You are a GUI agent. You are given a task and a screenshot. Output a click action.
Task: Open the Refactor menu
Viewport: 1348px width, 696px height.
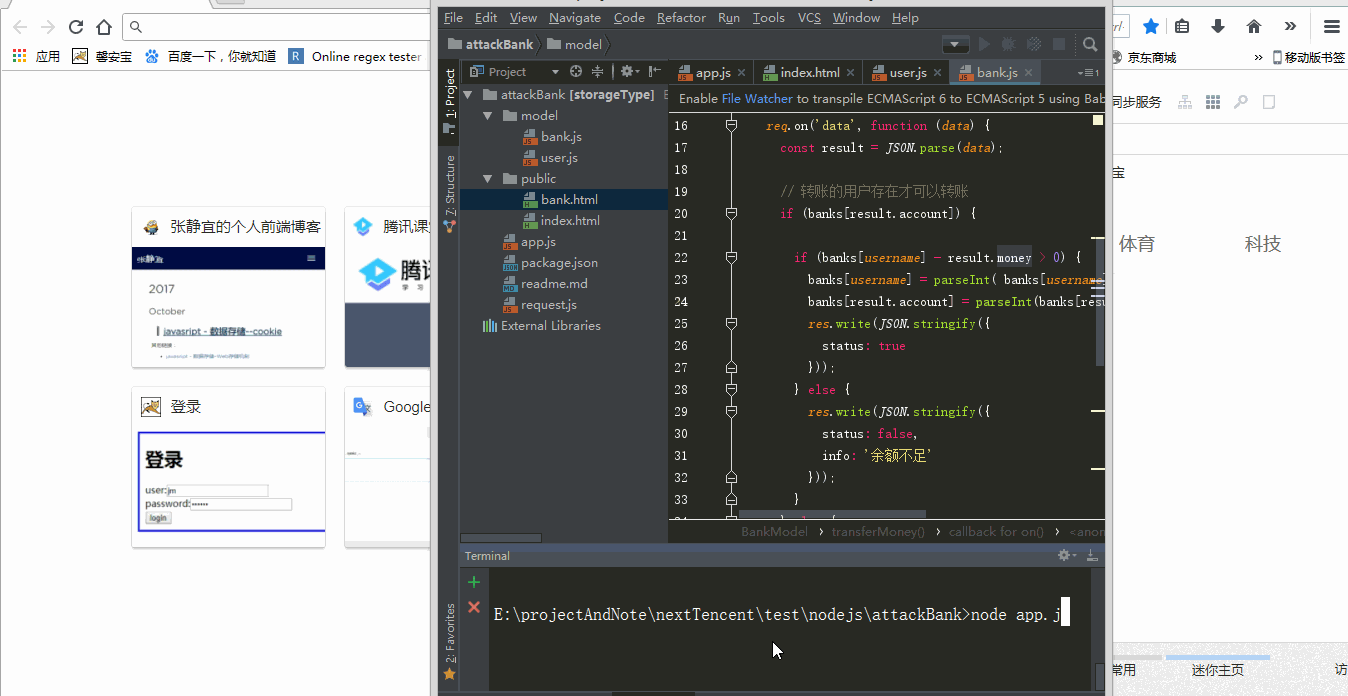[x=681, y=18]
